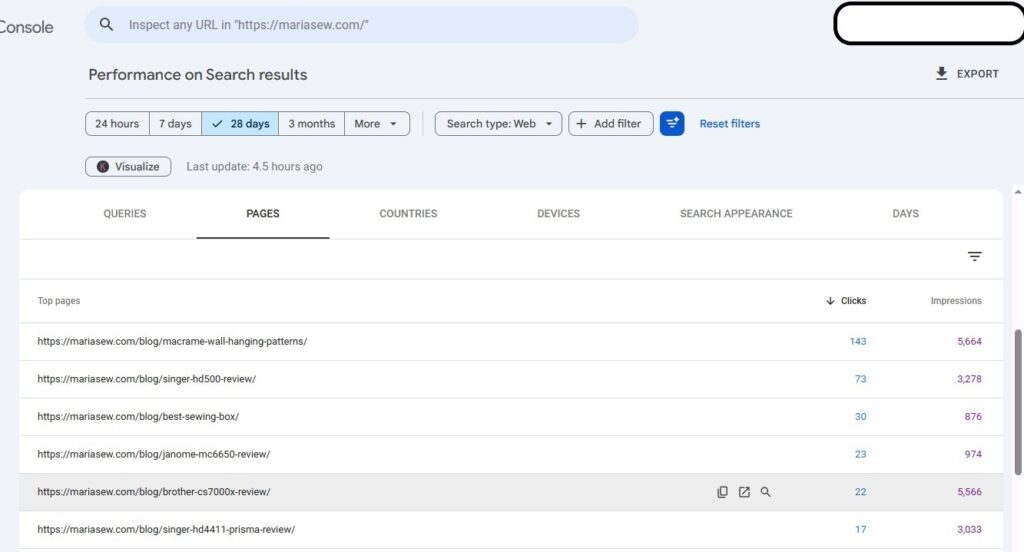The image size is (1024, 552).
Task: Select the 3 months date range
Action: tap(312, 123)
